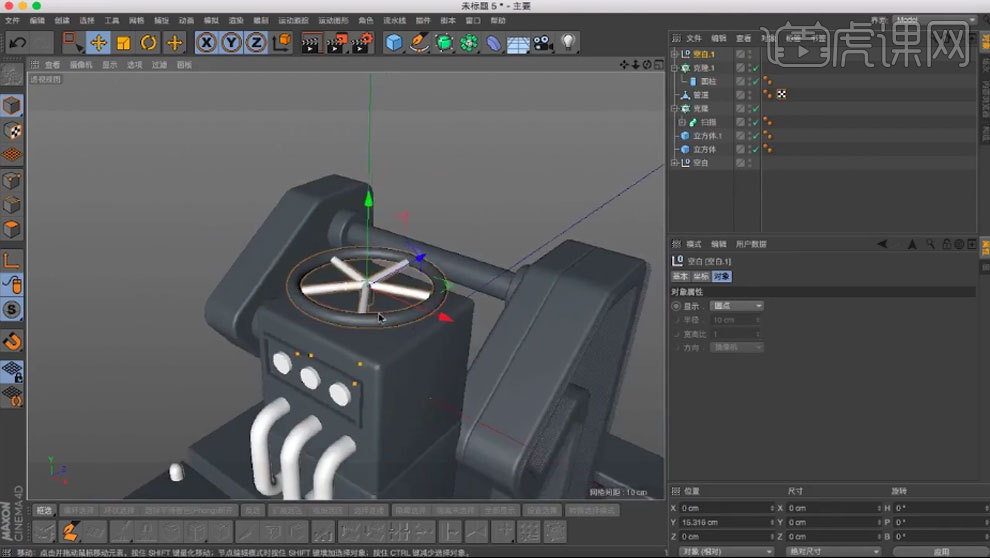
Task: Open the 显示 display type dropdown
Action: point(737,305)
